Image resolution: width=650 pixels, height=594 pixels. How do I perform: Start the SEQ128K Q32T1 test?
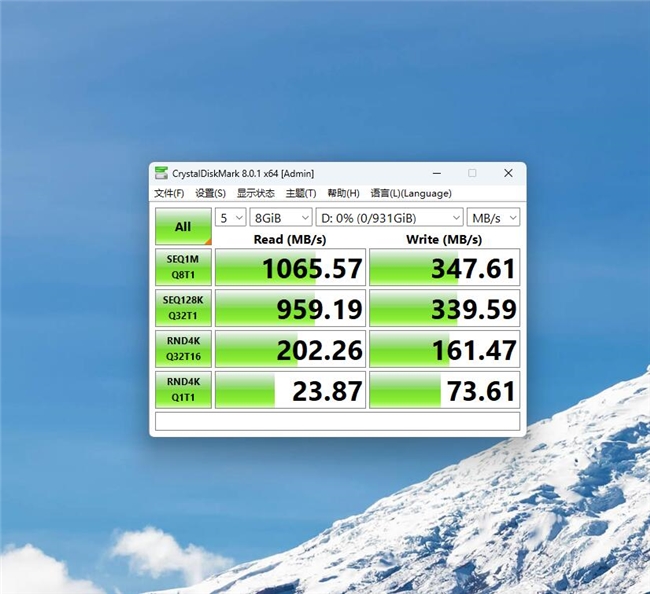pyautogui.click(x=183, y=308)
